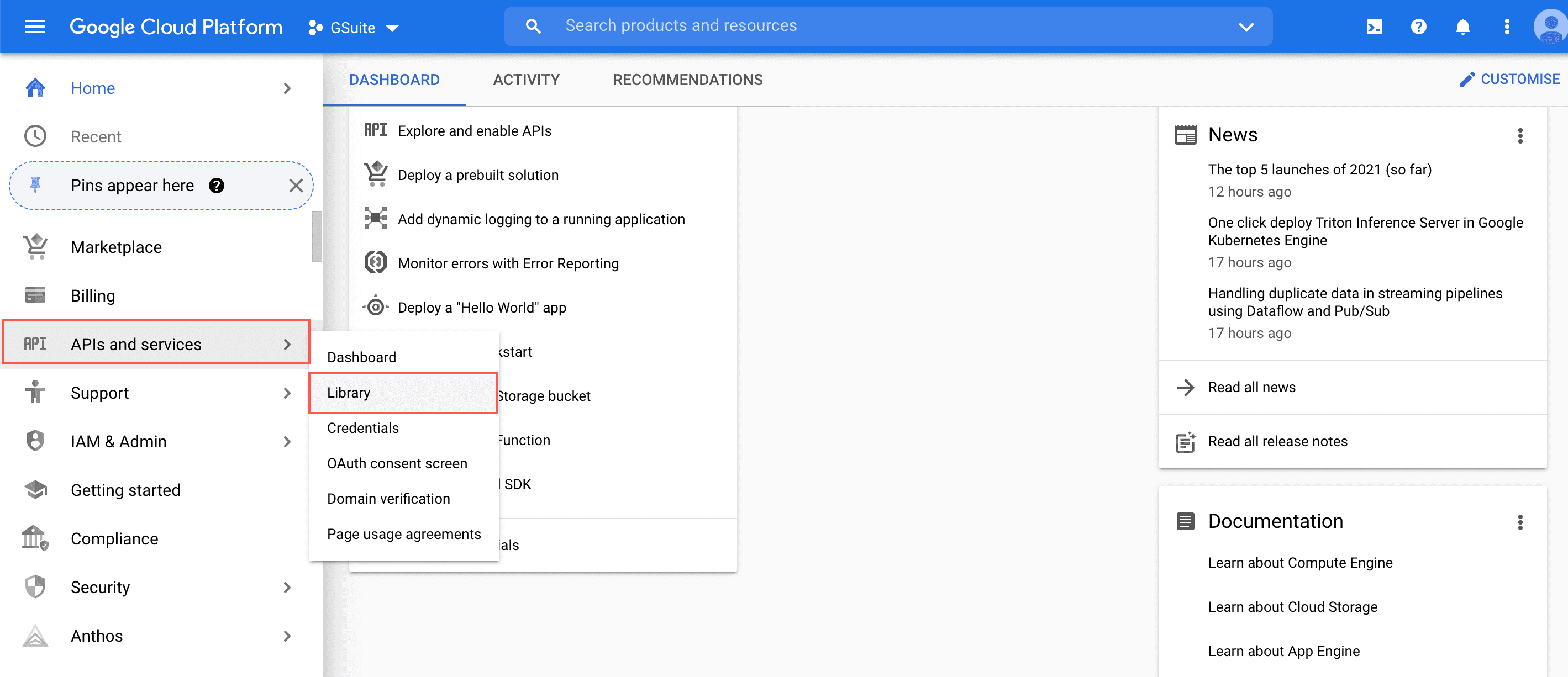Image resolution: width=1568 pixels, height=677 pixels.
Task: Select Library from the submenu
Action: coord(348,392)
